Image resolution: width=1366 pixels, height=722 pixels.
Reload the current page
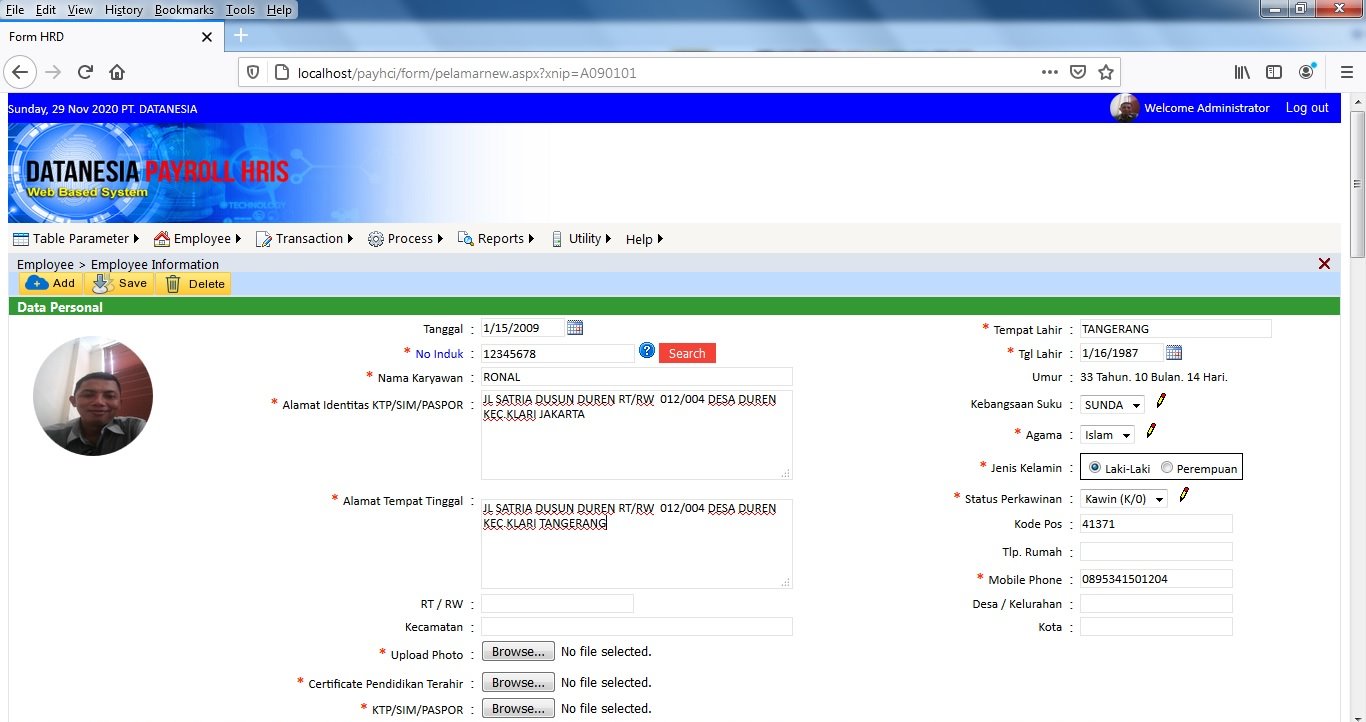(x=86, y=72)
